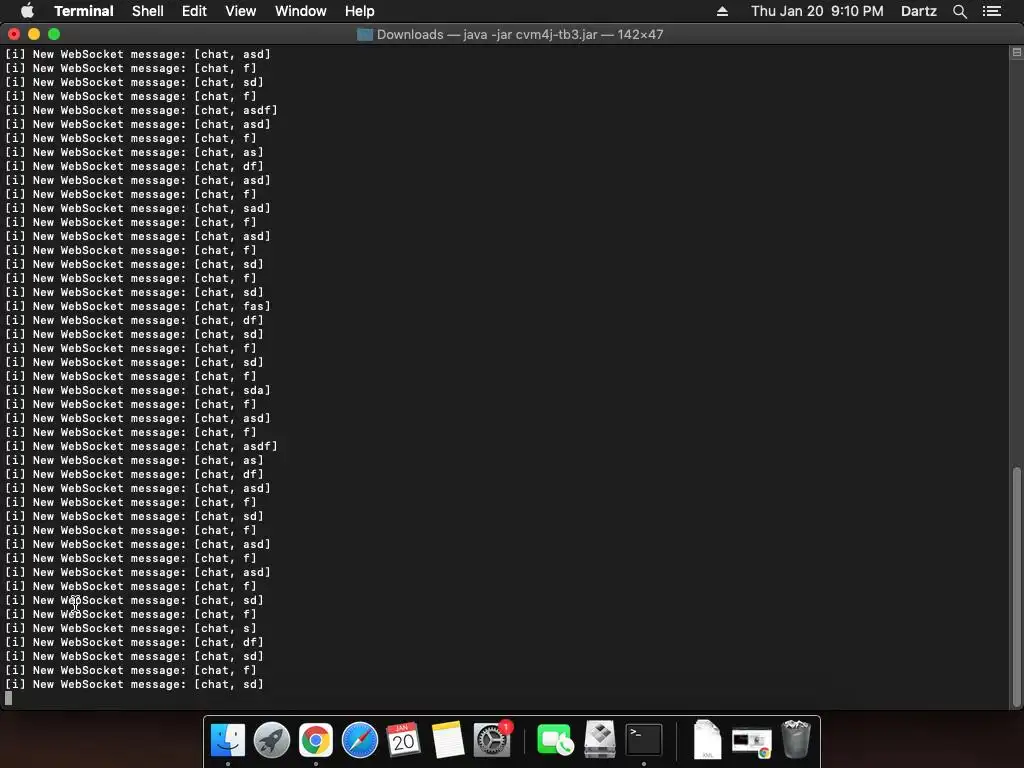Image resolution: width=1024 pixels, height=768 pixels.
Task: Launch Launchpad rocket icon in Dock
Action: pos(272,740)
